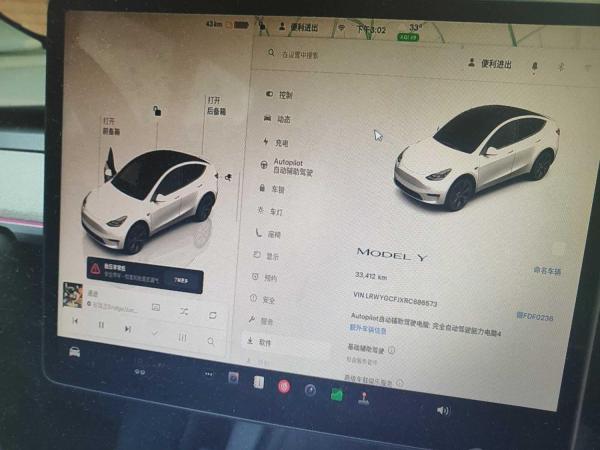Pause the current song

point(101,325)
